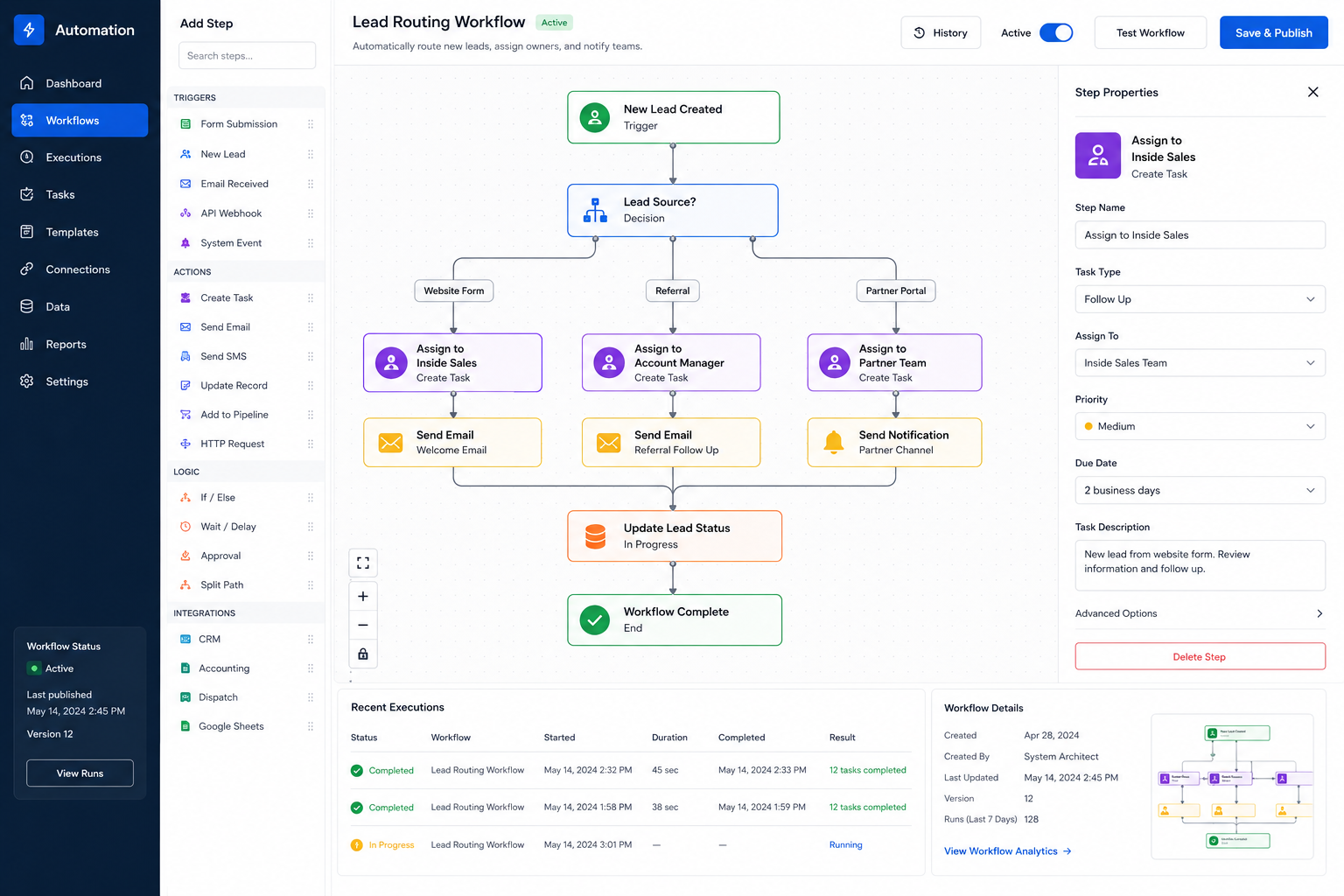Click the New Lead Created trigger icon
The width and height of the screenshot is (1344, 896).
[x=595, y=117]
